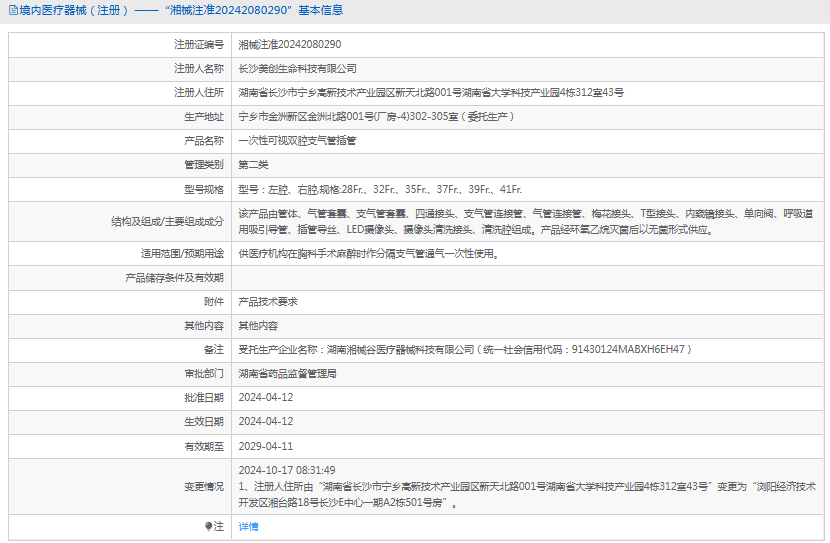830x543 pixels.
Task: Click the 适用范围/预期用途 label
Action: (x=183, y=254)
